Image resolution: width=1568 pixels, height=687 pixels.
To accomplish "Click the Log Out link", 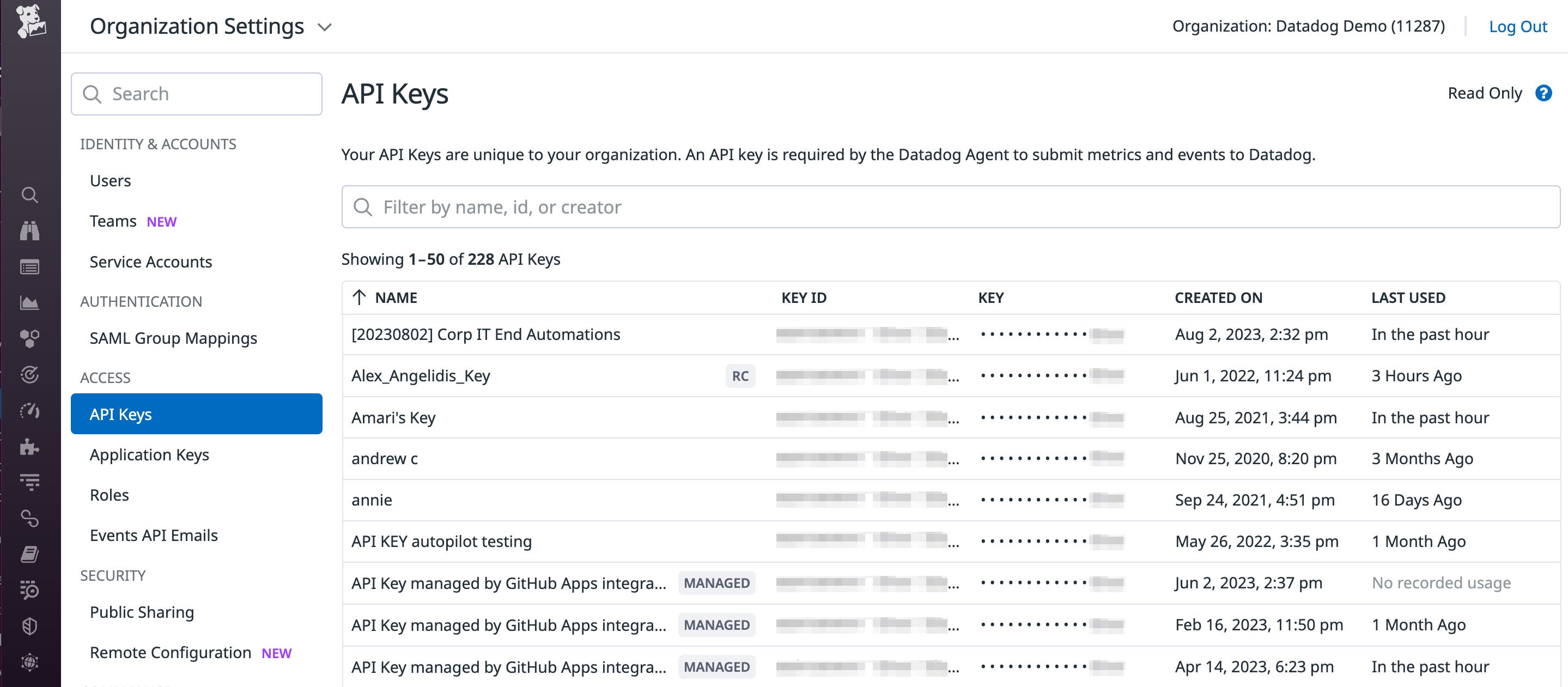I will point(1518,26).
